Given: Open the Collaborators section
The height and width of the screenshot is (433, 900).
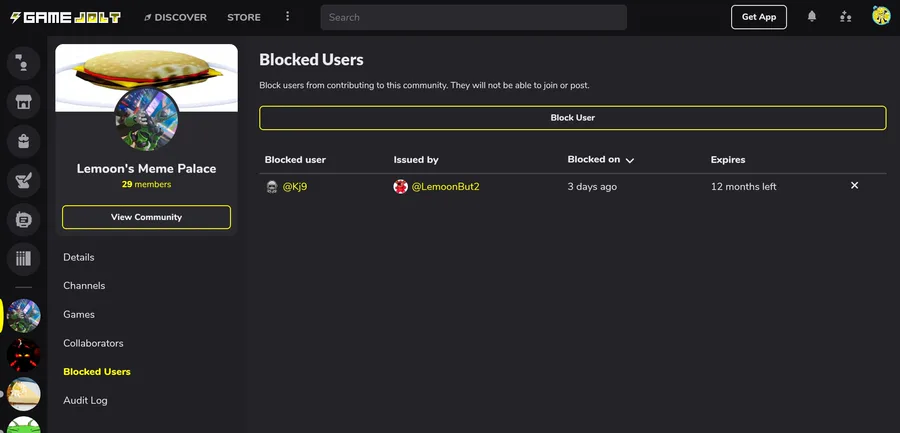Looking at the screenshot, I should [x=93, y=343].
